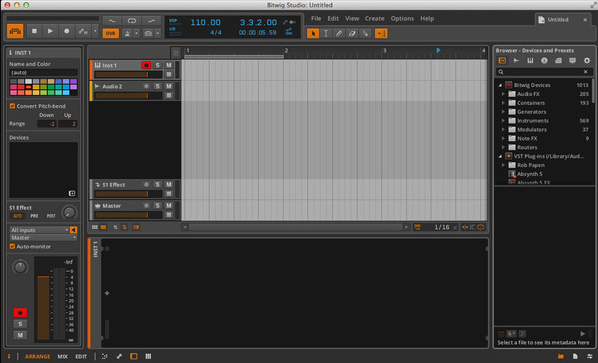Mute the Inst 1 track

tap(169, 65)
